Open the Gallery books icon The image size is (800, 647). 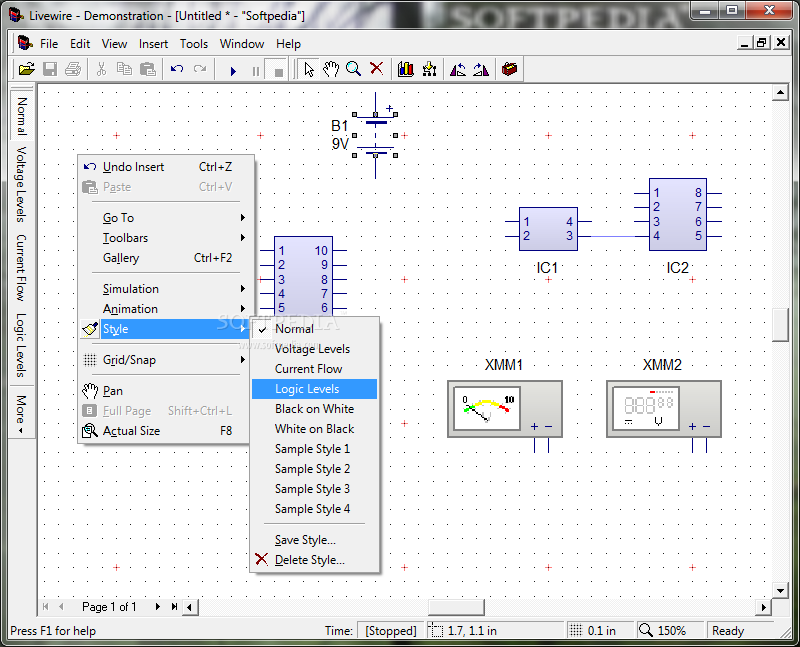tap(406, 69)
